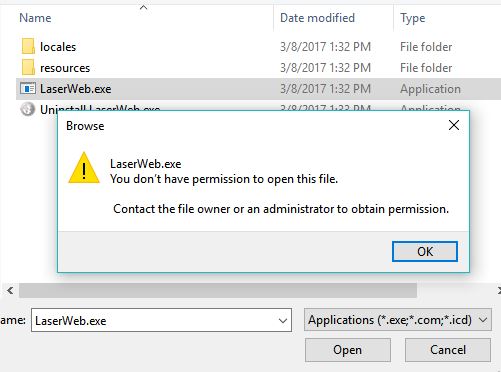Open the Applications file type filter dropdown

[x=398, y=320]
